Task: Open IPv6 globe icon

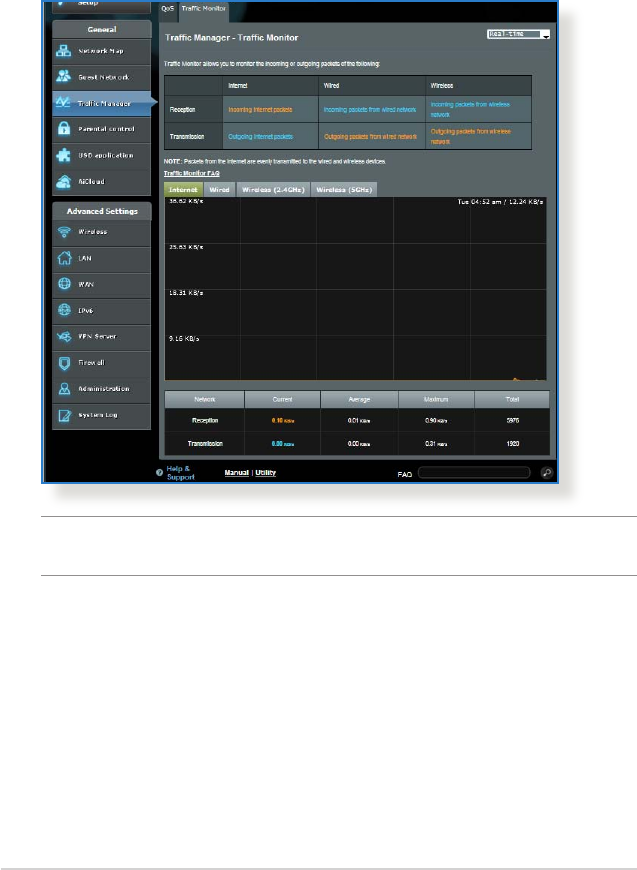Action: click(64, 310)
